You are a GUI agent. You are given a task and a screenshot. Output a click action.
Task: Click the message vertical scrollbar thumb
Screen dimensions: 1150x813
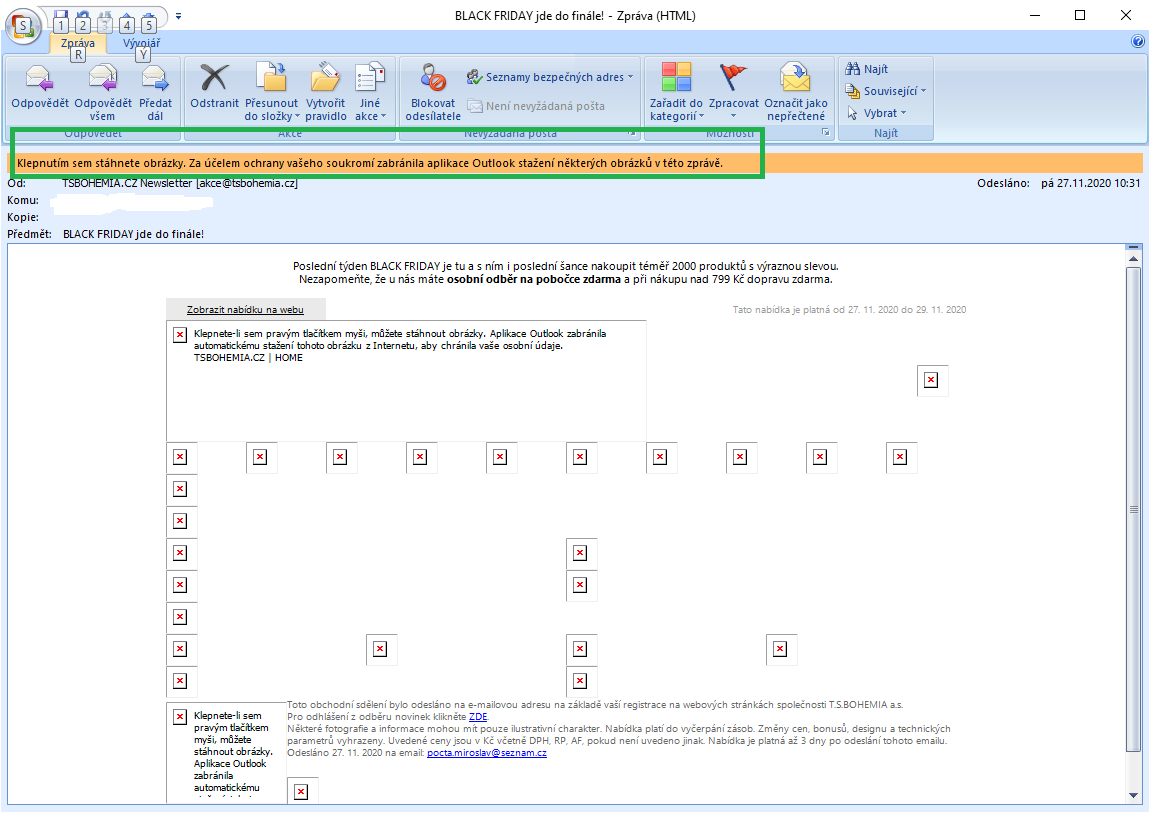pyautogui.click(x=1133, y=509)
